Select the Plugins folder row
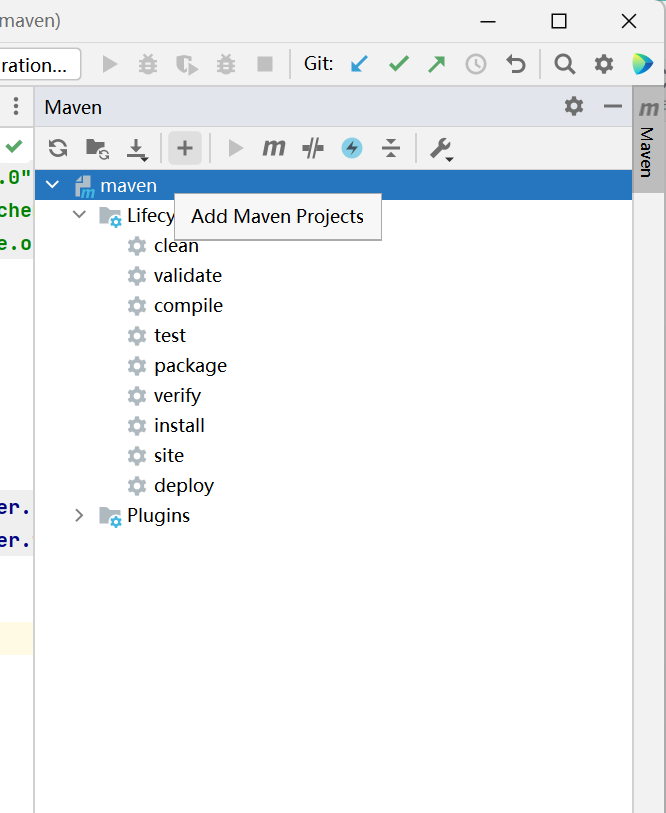 (333, 515)
